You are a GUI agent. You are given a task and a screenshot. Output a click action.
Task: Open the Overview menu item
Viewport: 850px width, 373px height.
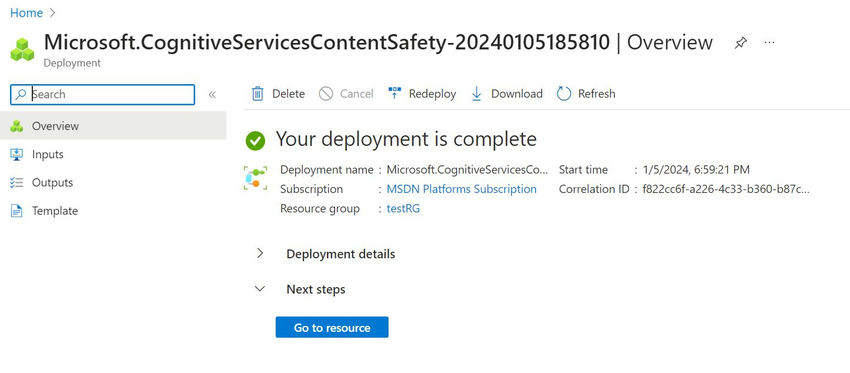pos(113,126)
